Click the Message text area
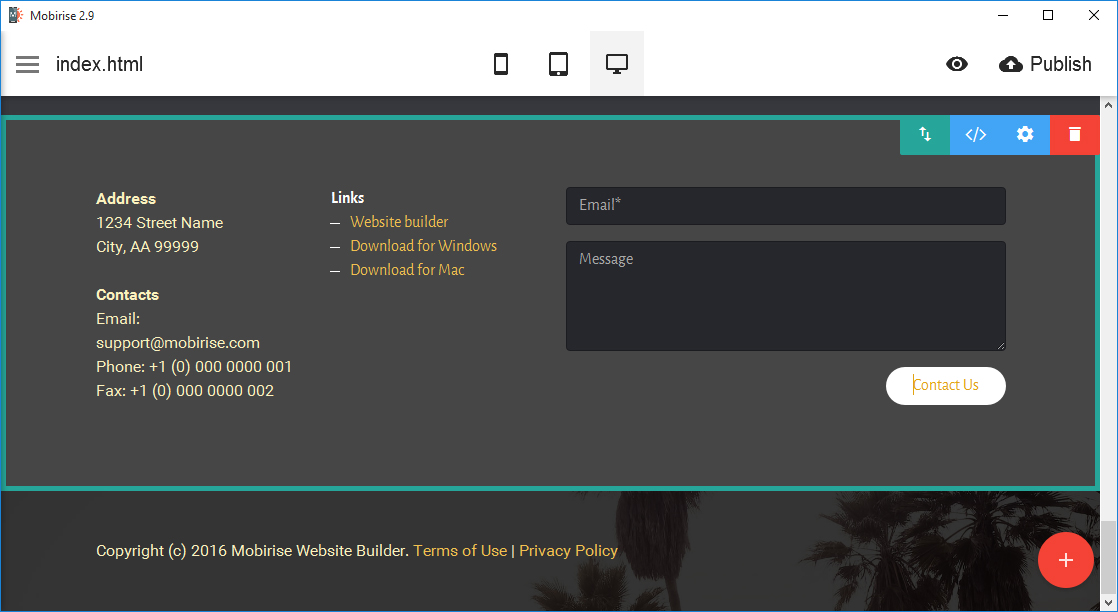 (786, 296)
